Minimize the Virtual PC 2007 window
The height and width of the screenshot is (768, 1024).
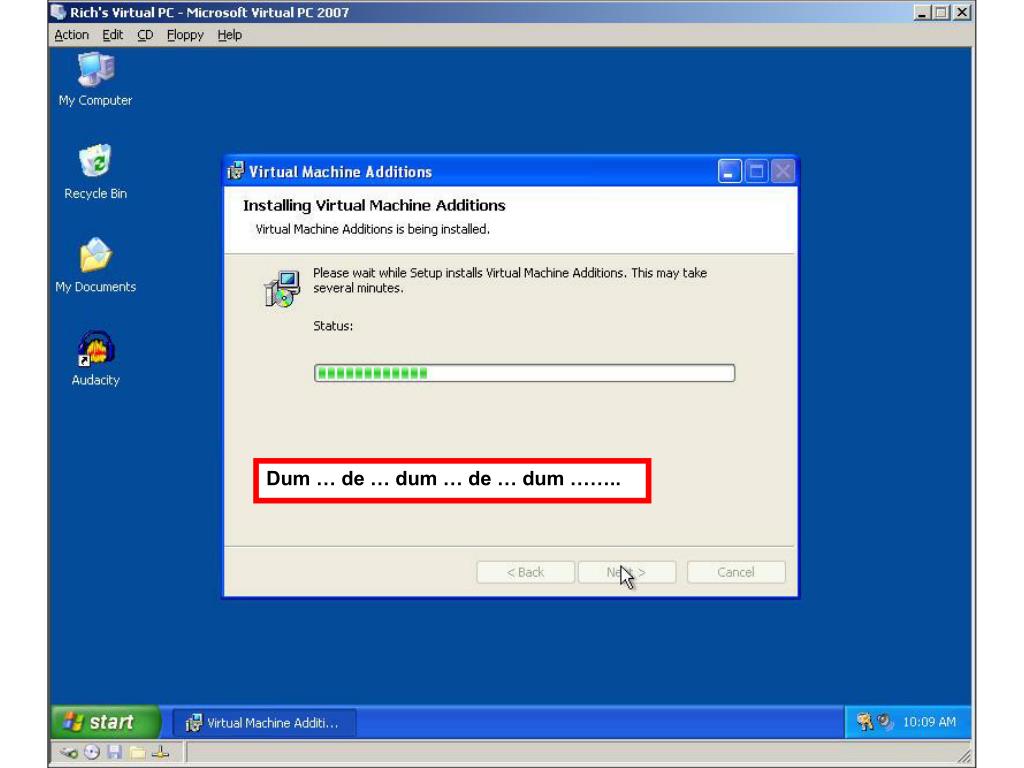pos(921,12)
